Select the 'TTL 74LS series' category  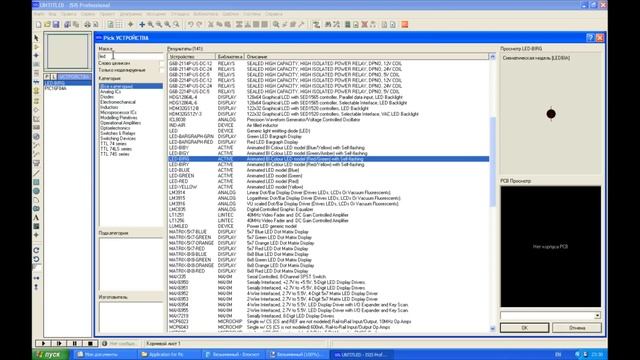coord(116,149)
